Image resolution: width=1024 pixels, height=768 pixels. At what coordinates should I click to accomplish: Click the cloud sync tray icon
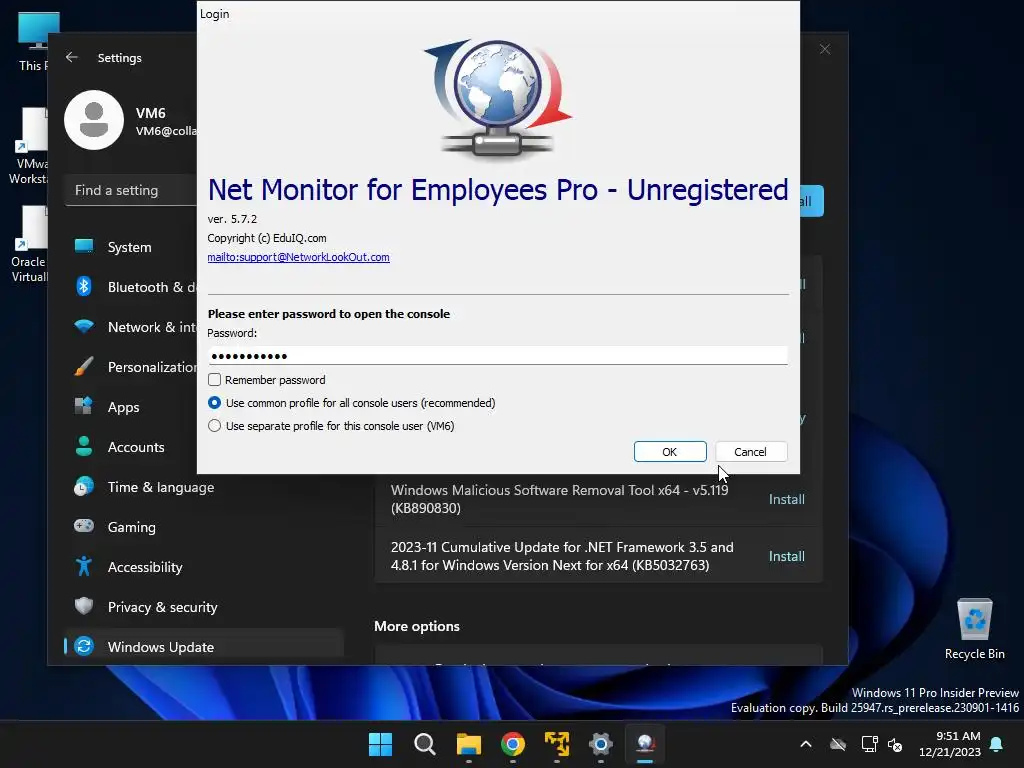pyautogui.click(x=838, y=744)
